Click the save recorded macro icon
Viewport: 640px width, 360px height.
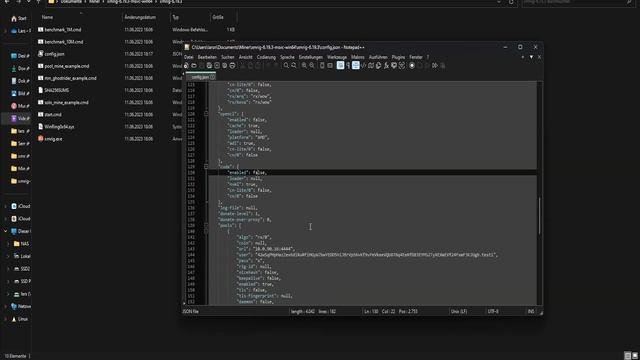pos(443,65)
